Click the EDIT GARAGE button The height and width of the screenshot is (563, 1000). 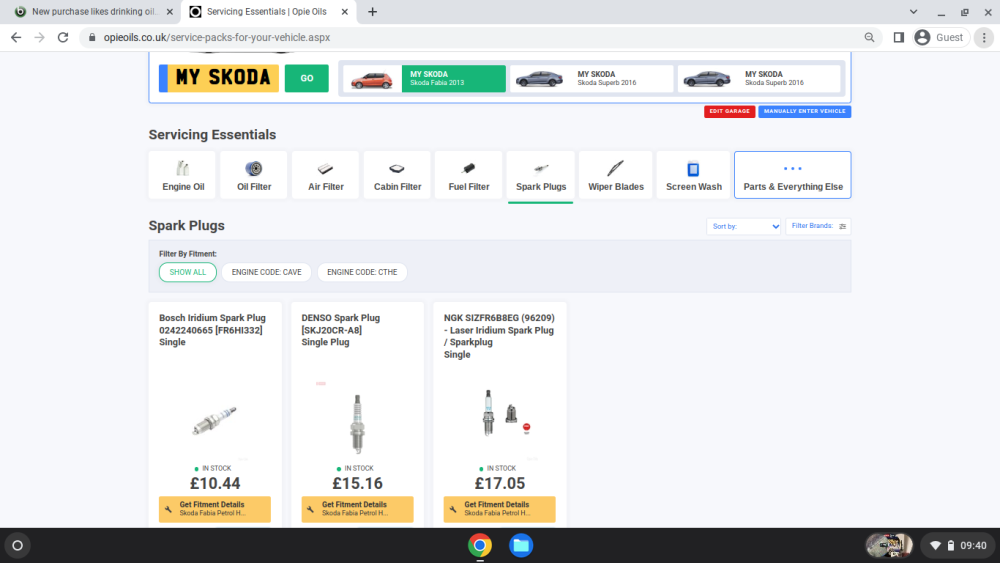(729, 112)
